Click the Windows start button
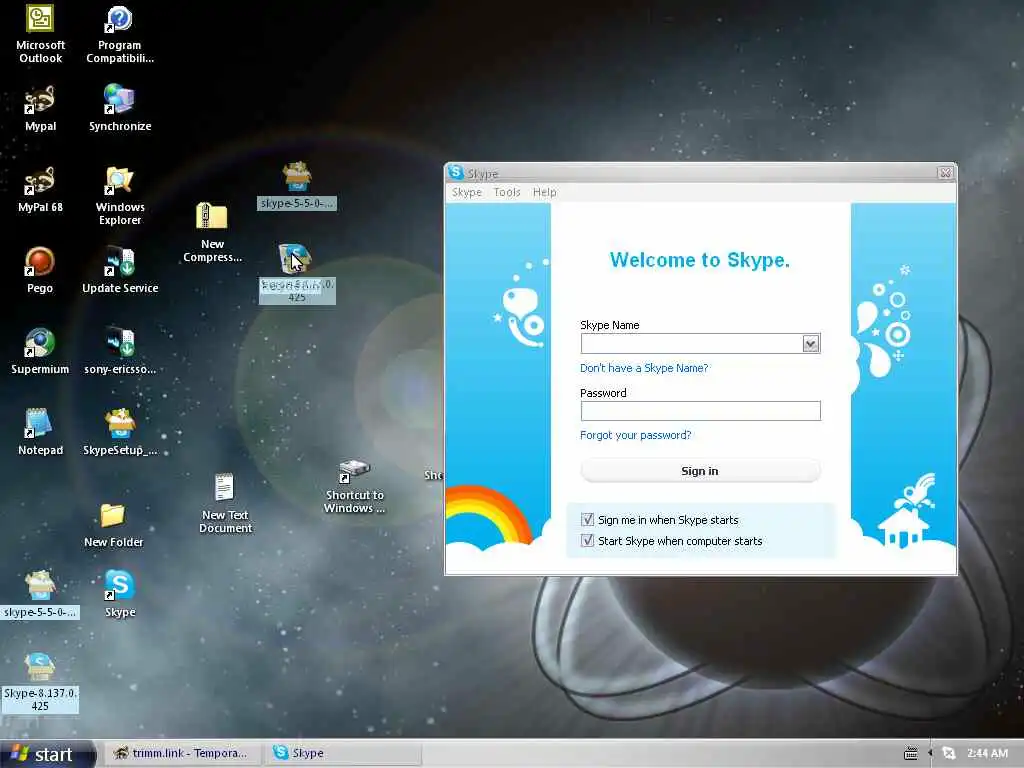Screen dimensions: 1024x768 pos(44,754)
